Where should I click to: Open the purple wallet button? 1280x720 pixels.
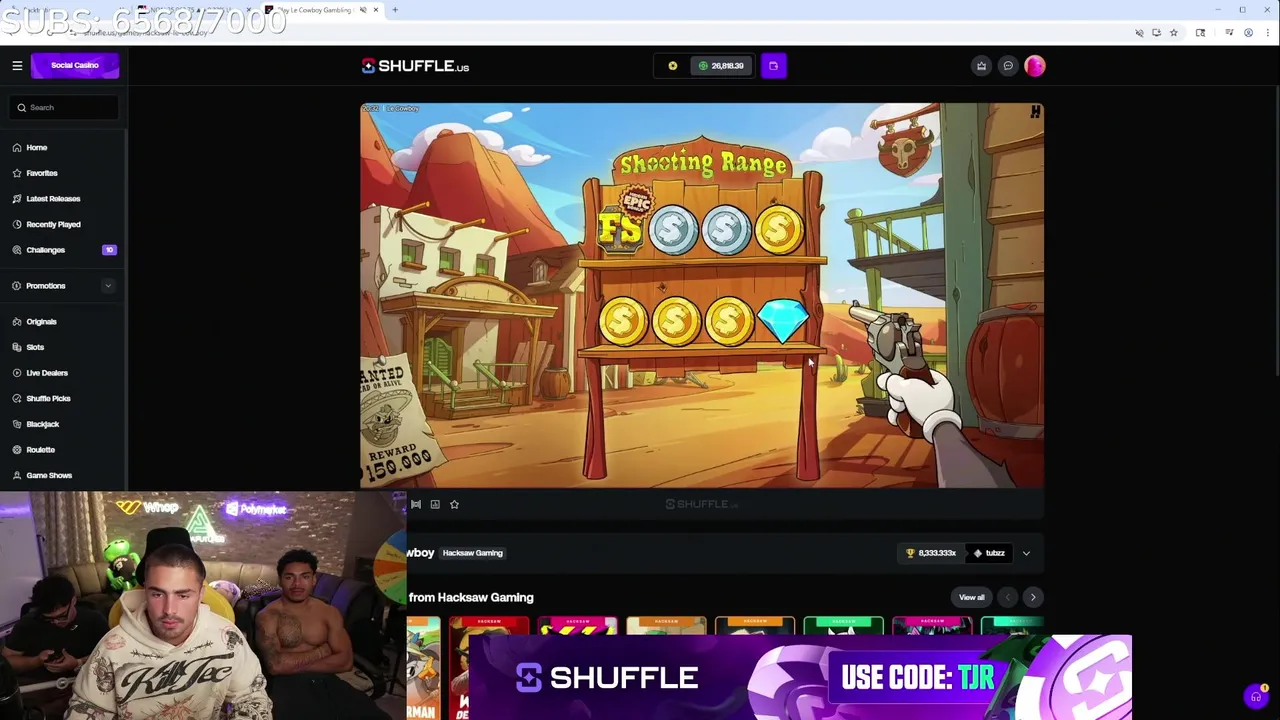(773, 66)
